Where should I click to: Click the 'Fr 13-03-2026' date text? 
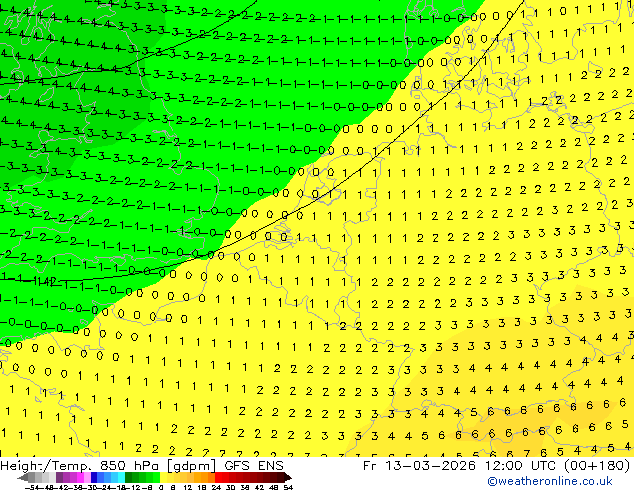coord(419,466)
